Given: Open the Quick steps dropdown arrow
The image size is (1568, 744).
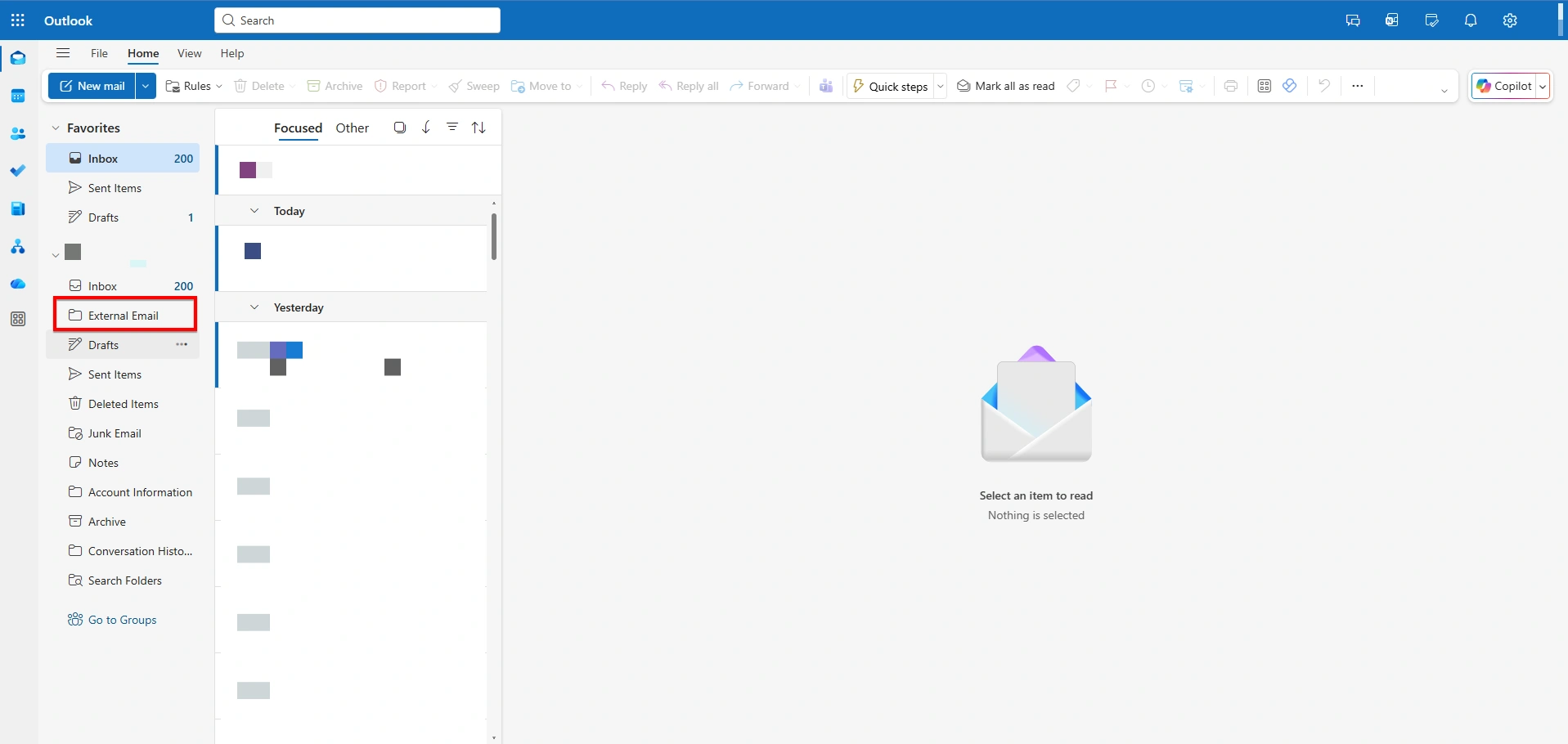Looking at the screenshot, I should click(941, 86).
